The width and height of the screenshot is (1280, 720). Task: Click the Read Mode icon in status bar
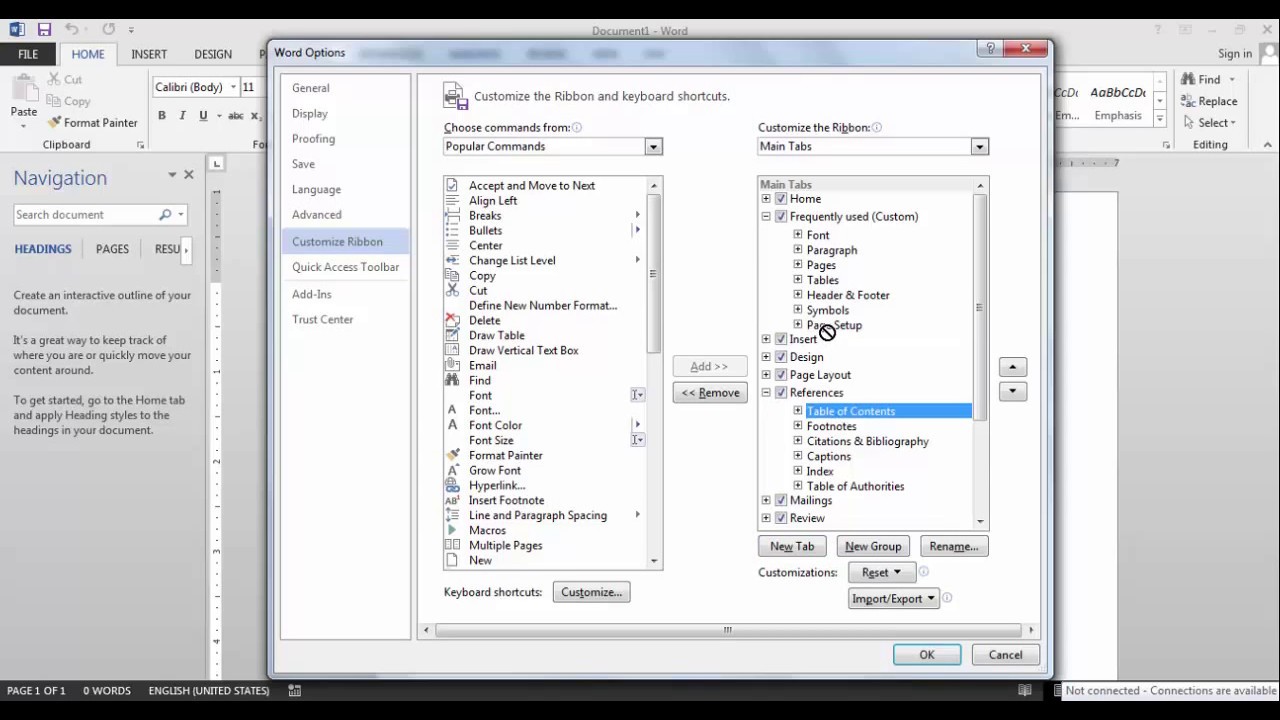click(x=1025, y=690)
